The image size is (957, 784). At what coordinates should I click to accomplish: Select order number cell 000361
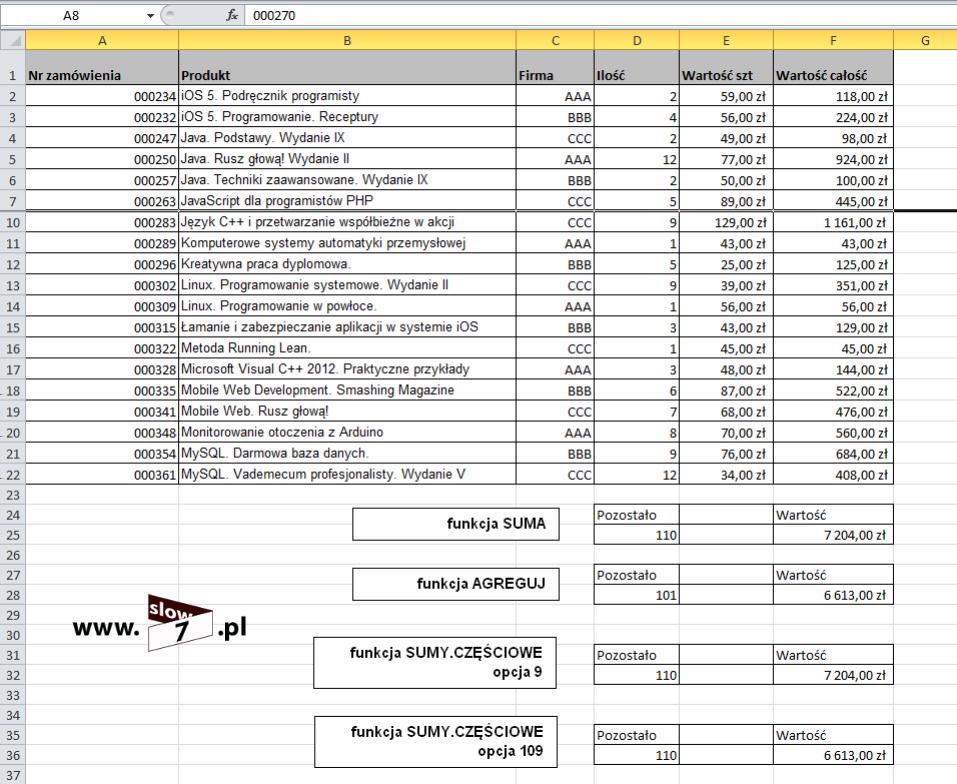102,475
